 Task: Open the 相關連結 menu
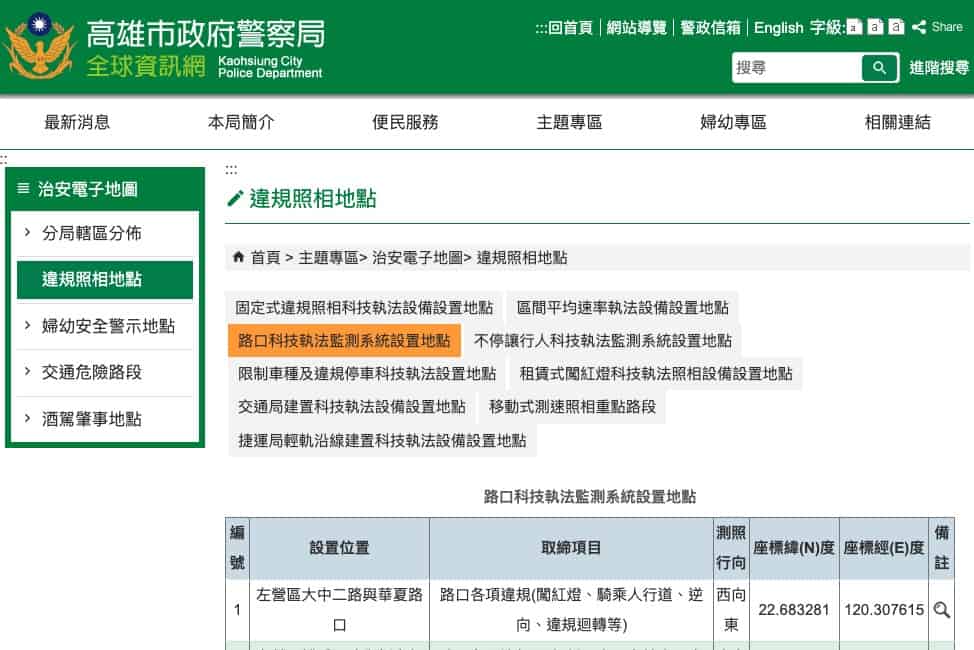pos(898,122)
